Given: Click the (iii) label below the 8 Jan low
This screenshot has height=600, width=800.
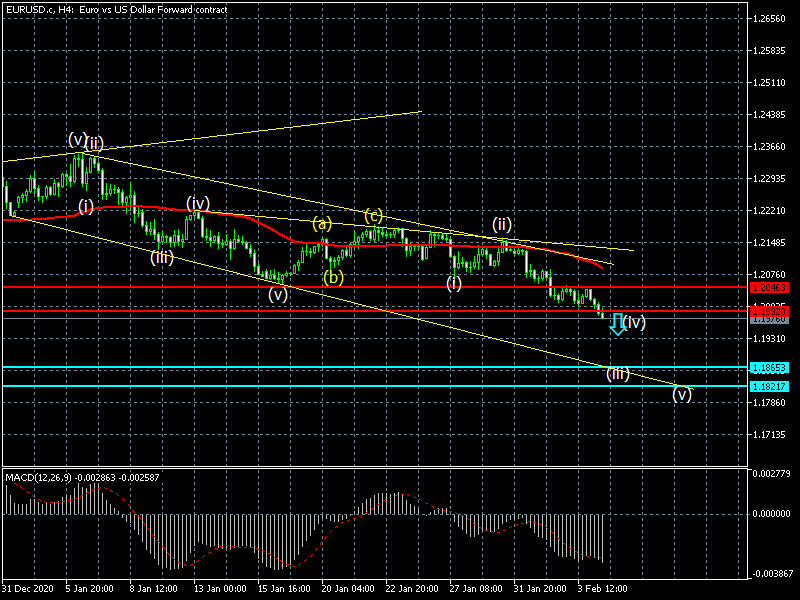Looking at the screenshot, I should click(162, 258).
